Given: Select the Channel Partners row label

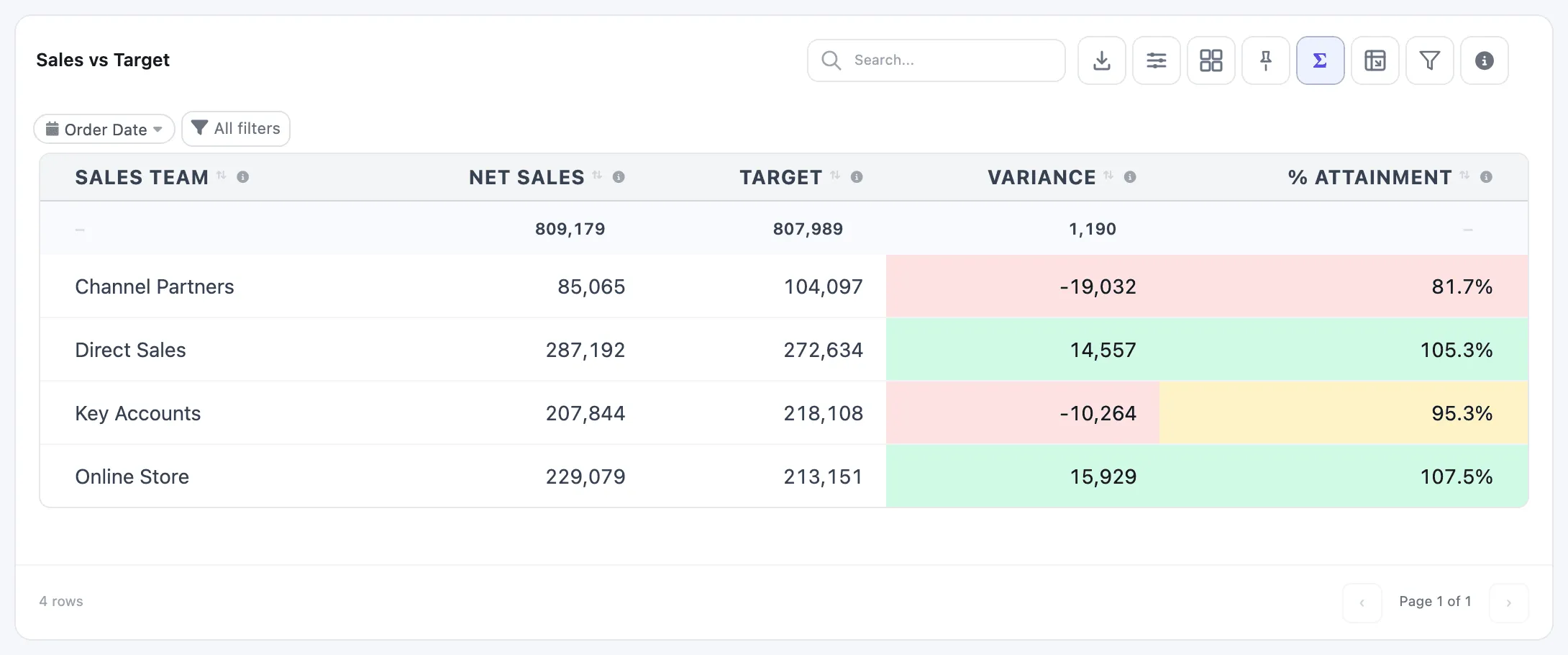Looking at the screenshot, I should pos(155,286).
